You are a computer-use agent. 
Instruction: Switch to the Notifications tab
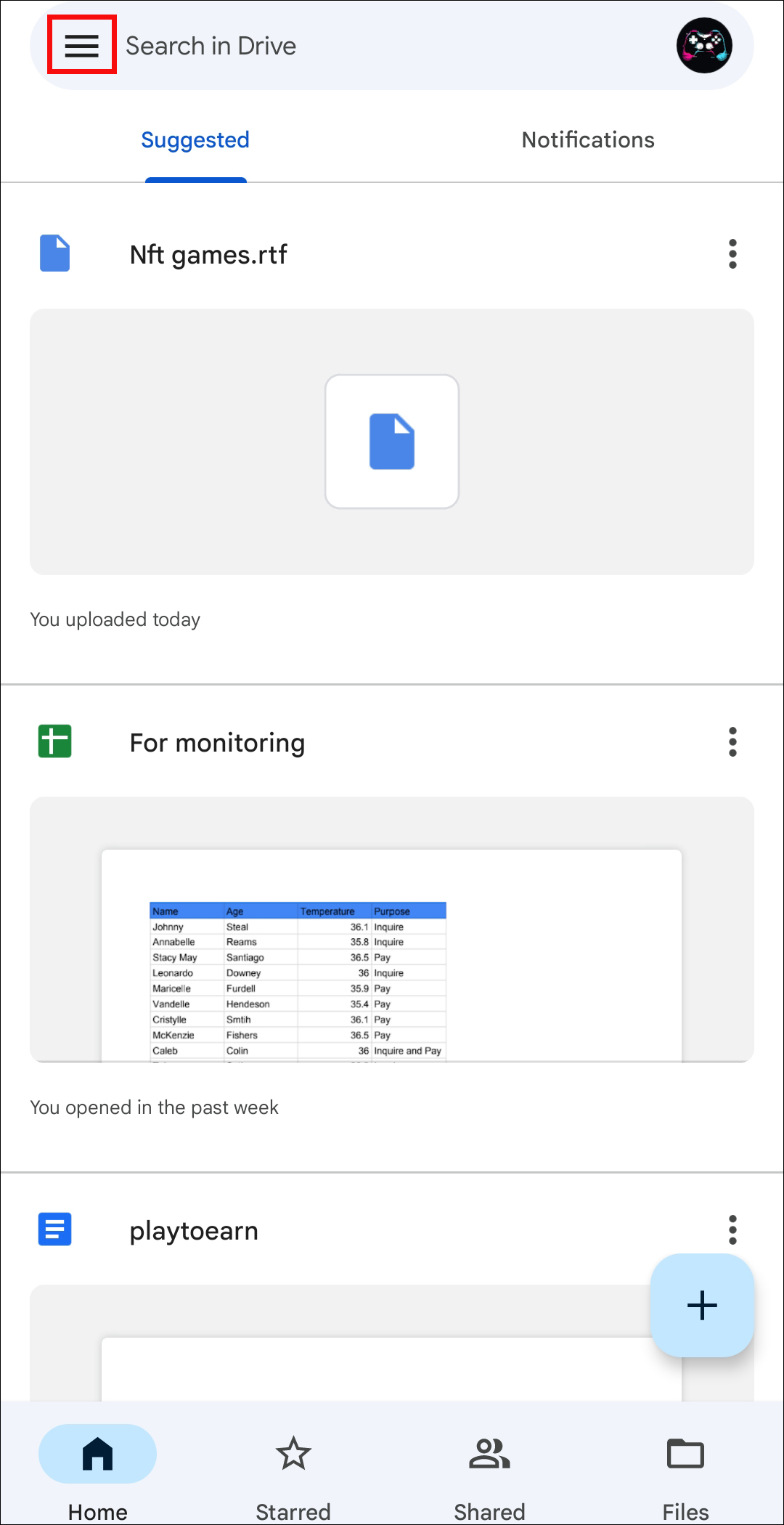tap(588, 140)
